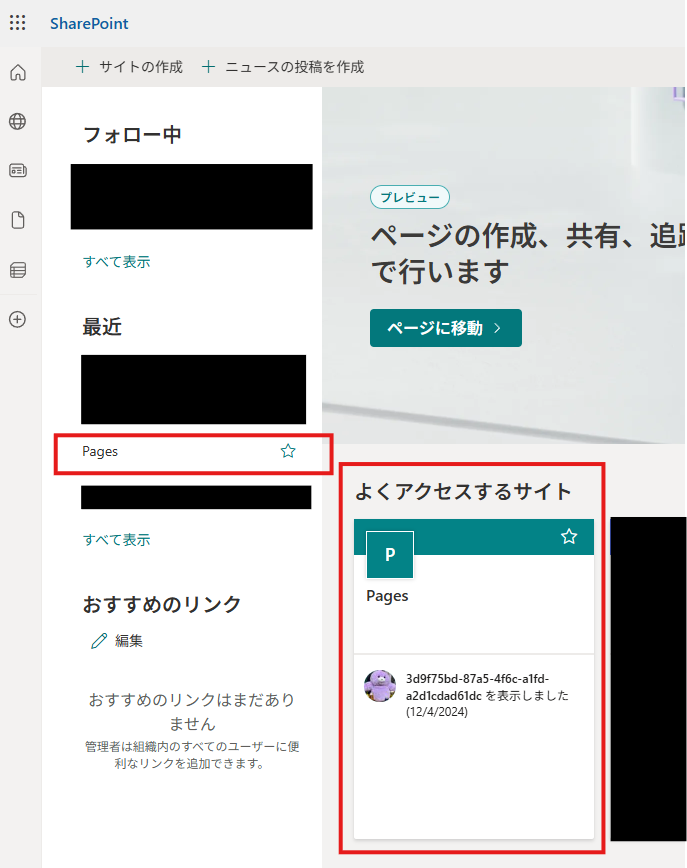The height and width of the screenshot is (868, 687).
Task: Open My news icon in rail
Action: 18,170
